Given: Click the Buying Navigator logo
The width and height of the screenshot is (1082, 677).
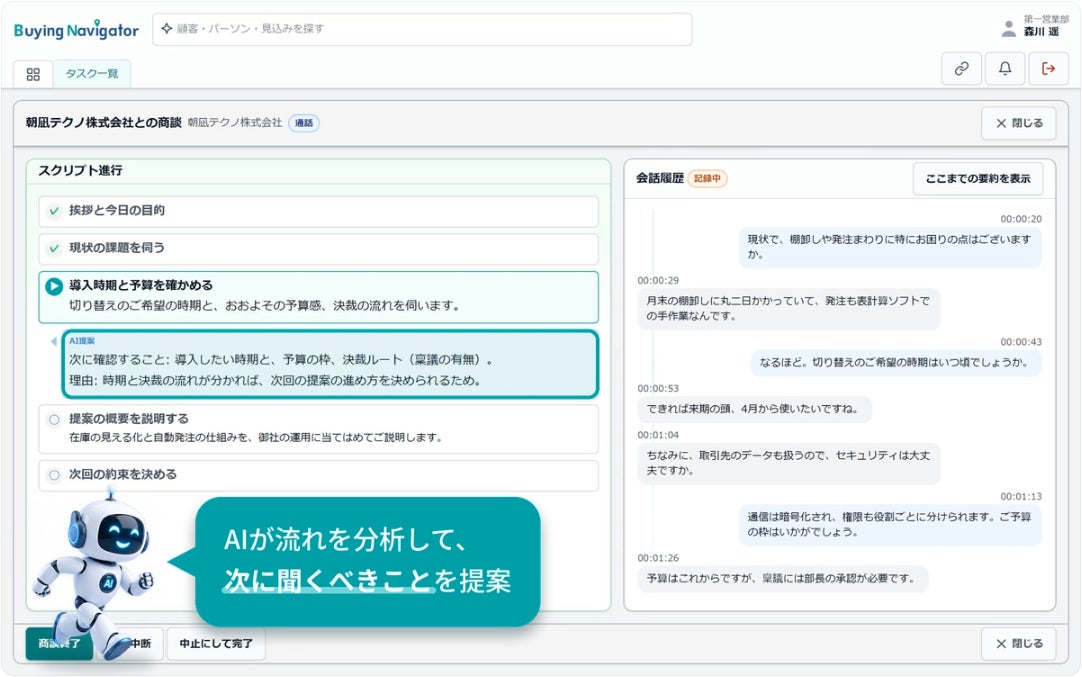Looking at the screenshot, I should tap(76, 30).
